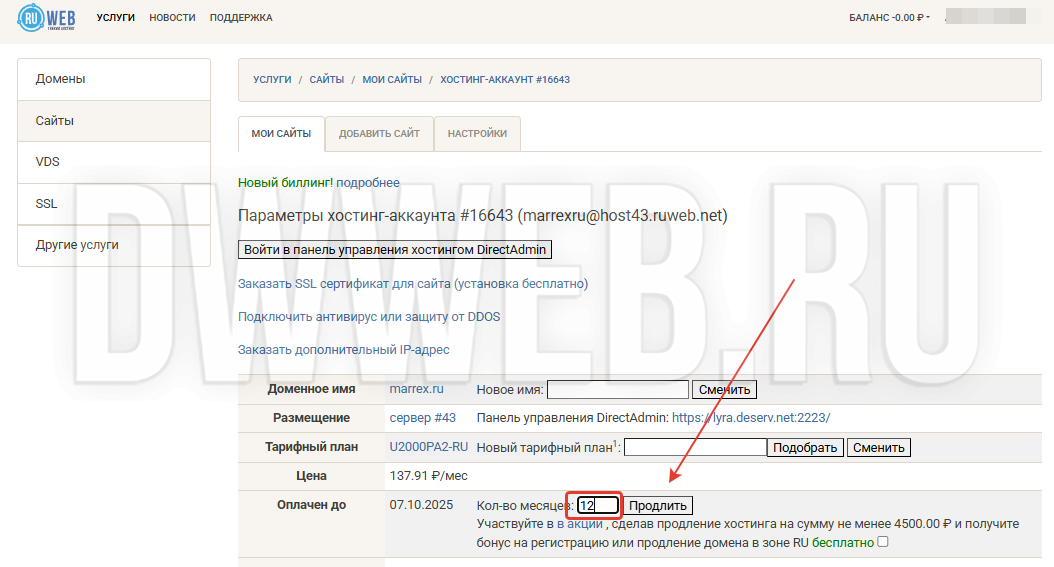The width and height of the screenshot is (1054, 567).
Task: Click into the Новое имя input field
Action: coord(618,390)
